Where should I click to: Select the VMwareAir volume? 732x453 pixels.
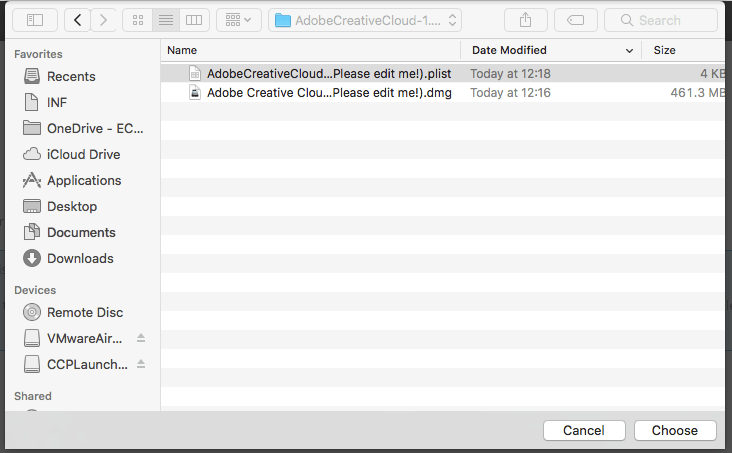tap(84, 338)
